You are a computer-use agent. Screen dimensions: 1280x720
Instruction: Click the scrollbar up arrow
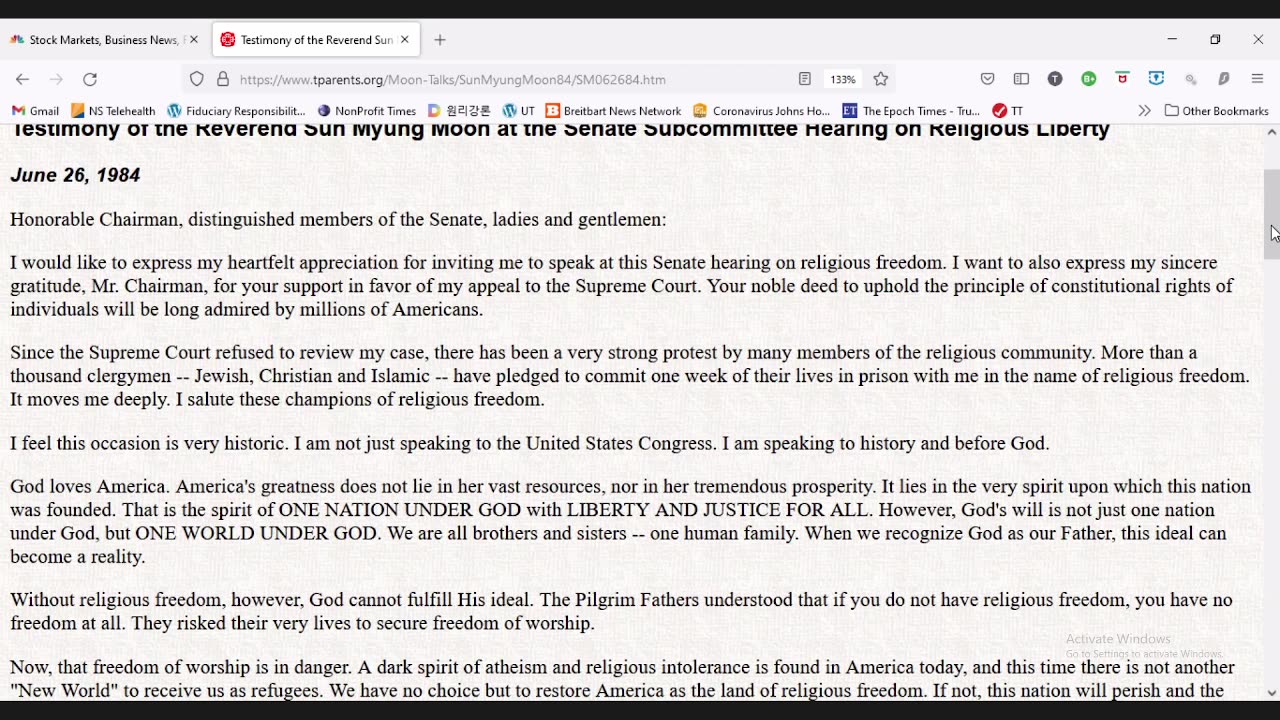(1272, 132)
